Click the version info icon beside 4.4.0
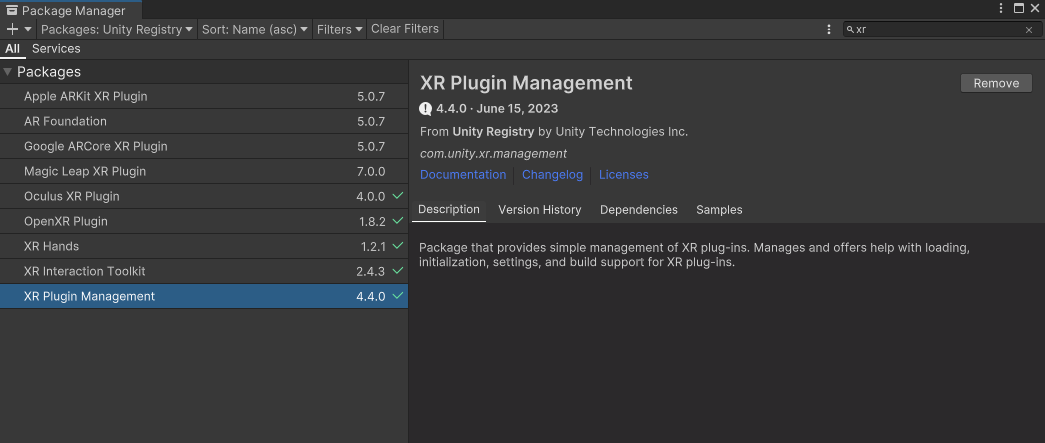Image resolution: width=1045 pixels, height=443 pixels. (426, 109)
